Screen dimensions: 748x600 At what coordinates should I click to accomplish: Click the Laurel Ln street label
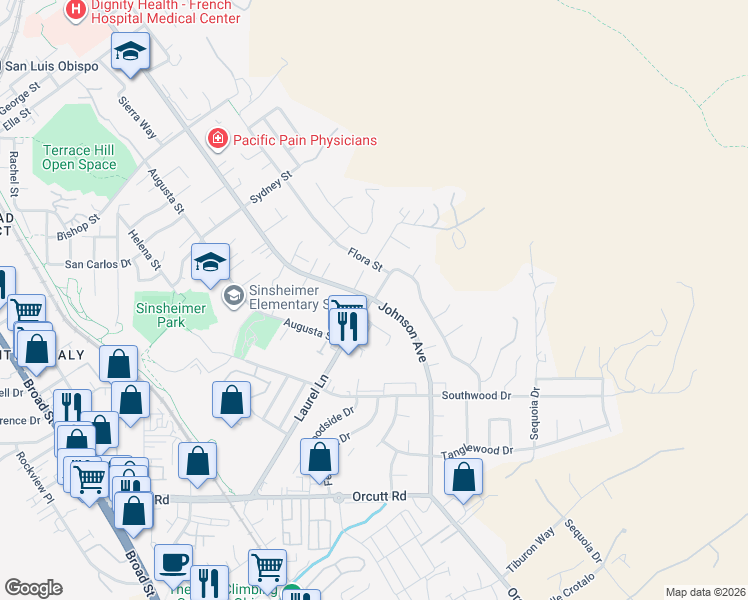click(312, 398)
